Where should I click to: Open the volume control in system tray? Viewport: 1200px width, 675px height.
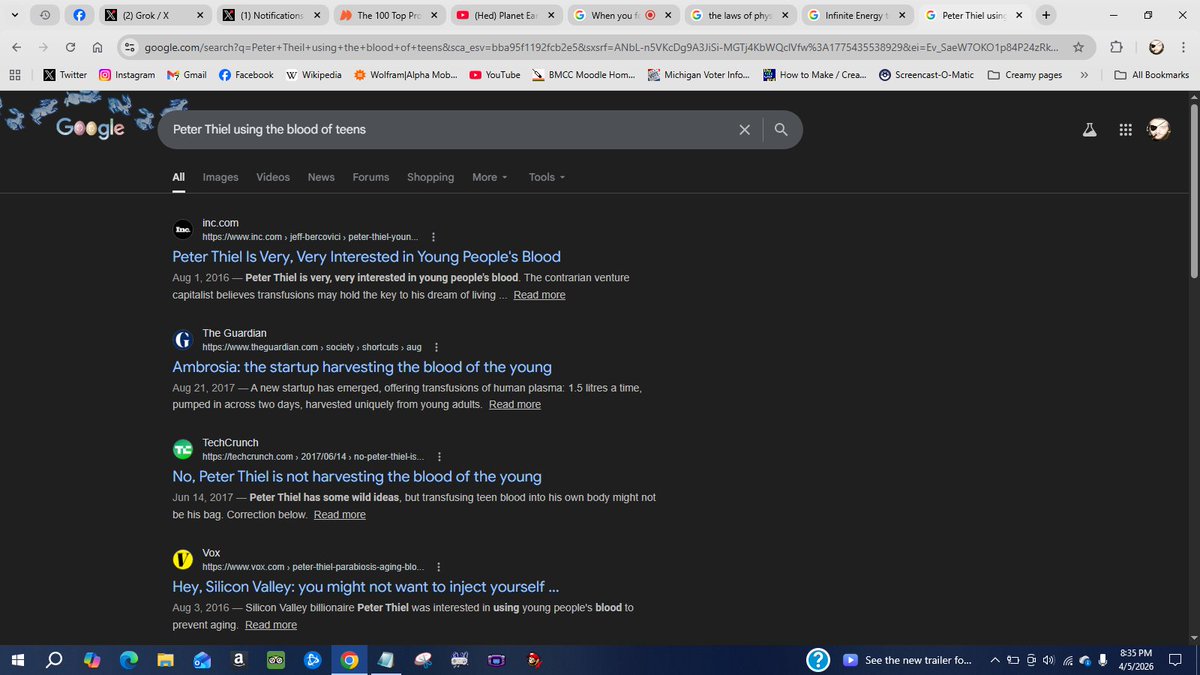[1048, 660]
